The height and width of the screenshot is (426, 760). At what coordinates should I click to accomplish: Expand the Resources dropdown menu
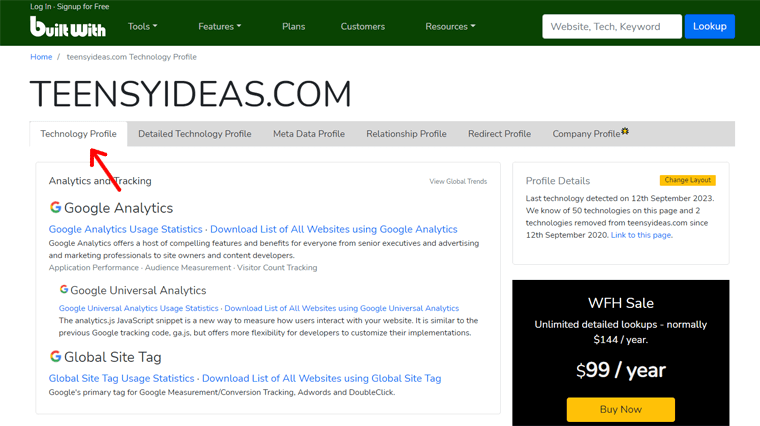pos(450,27)
